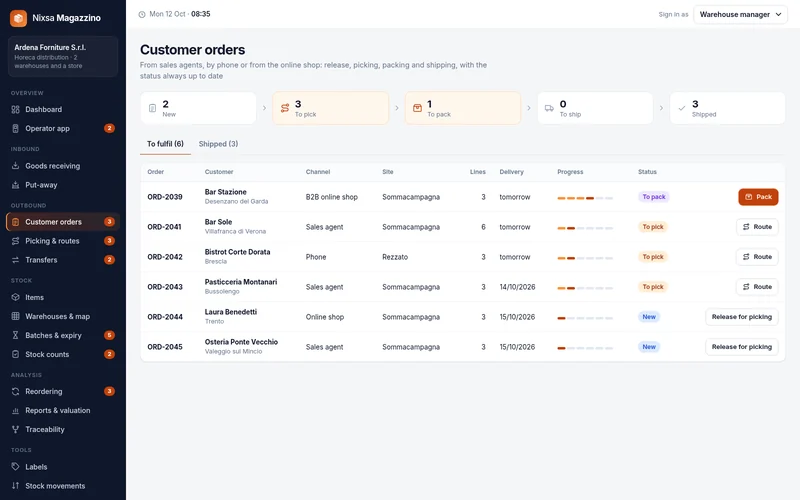
Task: Click the truck icon on To ship card
Action: pyautogui.click(x=549, y=108)
